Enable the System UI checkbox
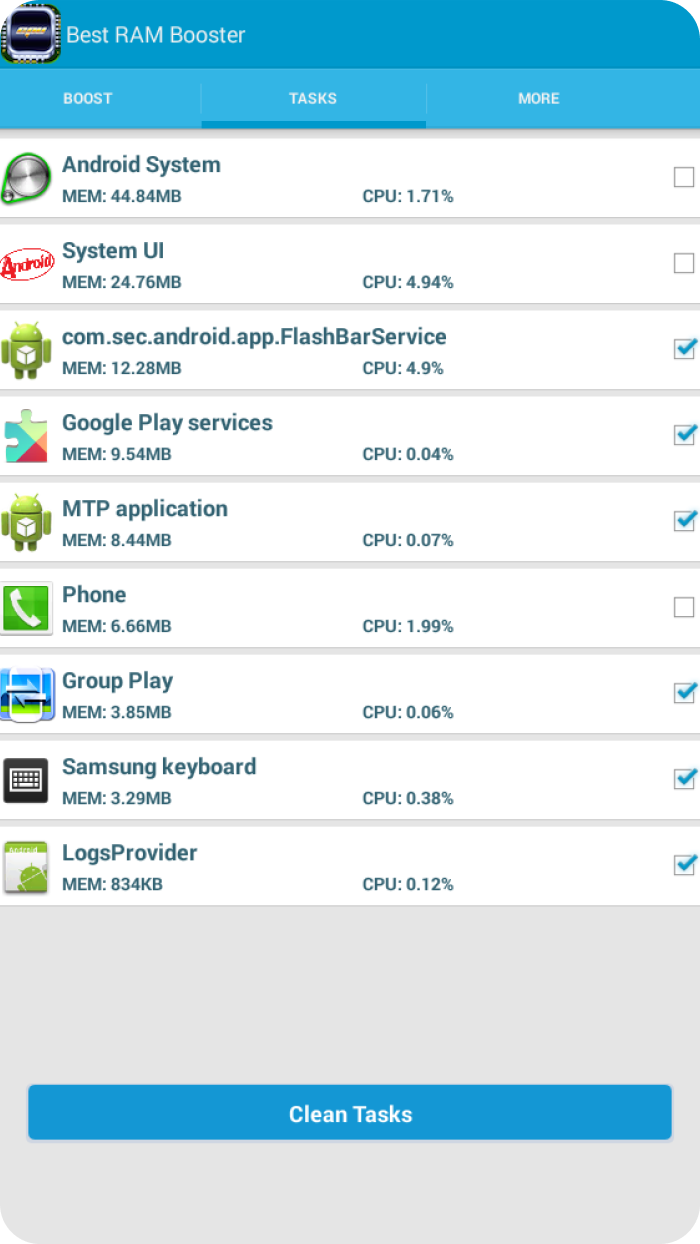 pos(684,264)
